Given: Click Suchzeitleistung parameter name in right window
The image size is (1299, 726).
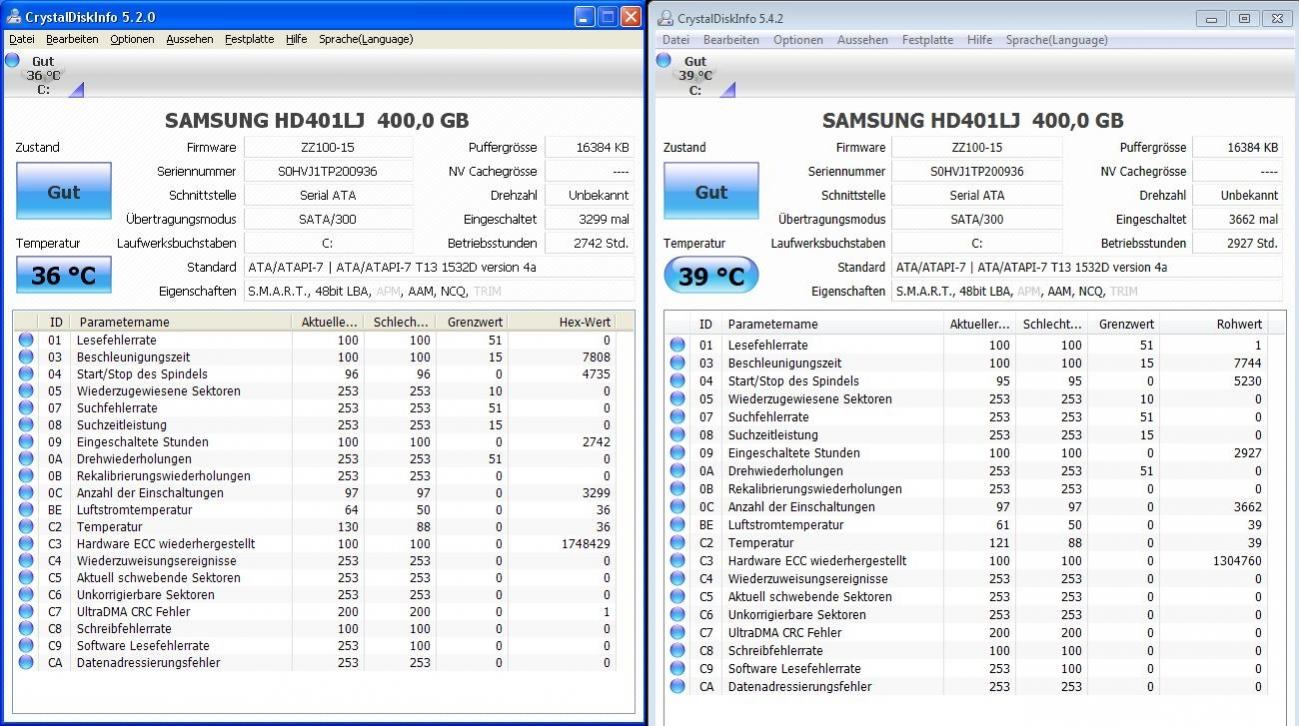Looking at the screenshot, I should pyautogui.click(x=773, y=435).
